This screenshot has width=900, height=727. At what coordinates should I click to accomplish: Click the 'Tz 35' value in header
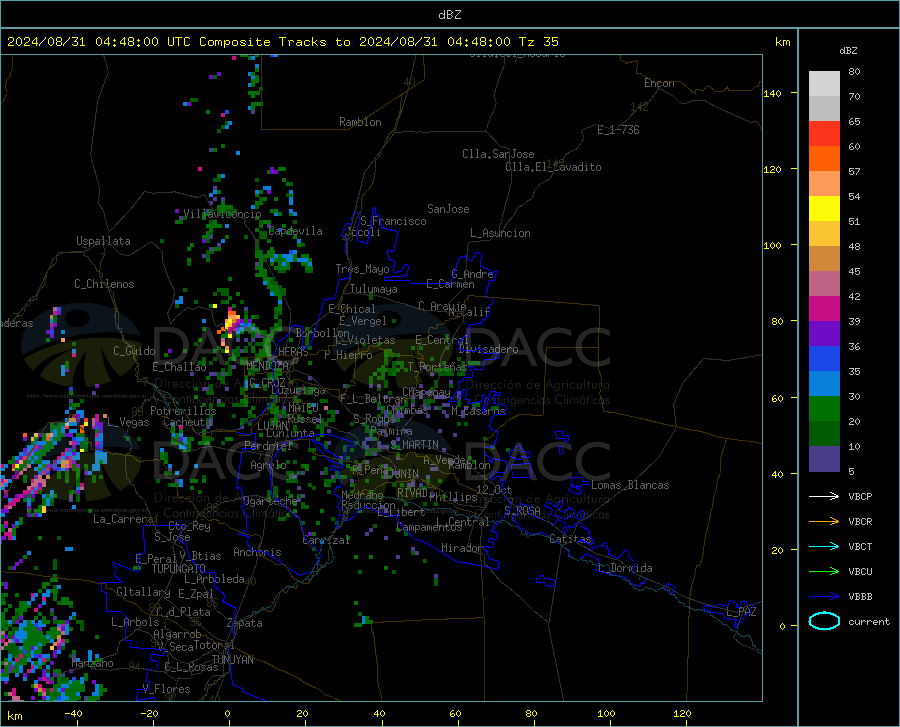539,42
